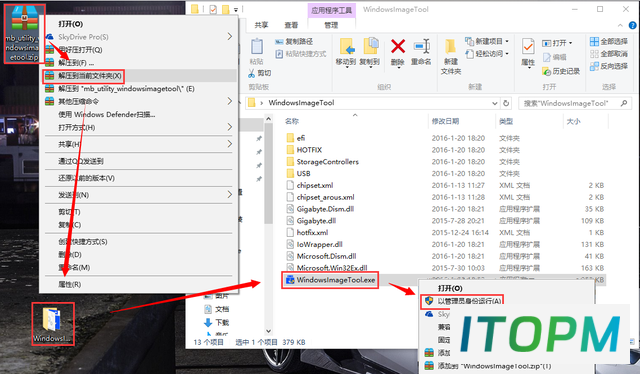640x374 pixels.
Task: Expand the Open with (打开方式) submenu
Action: point(230,127)
